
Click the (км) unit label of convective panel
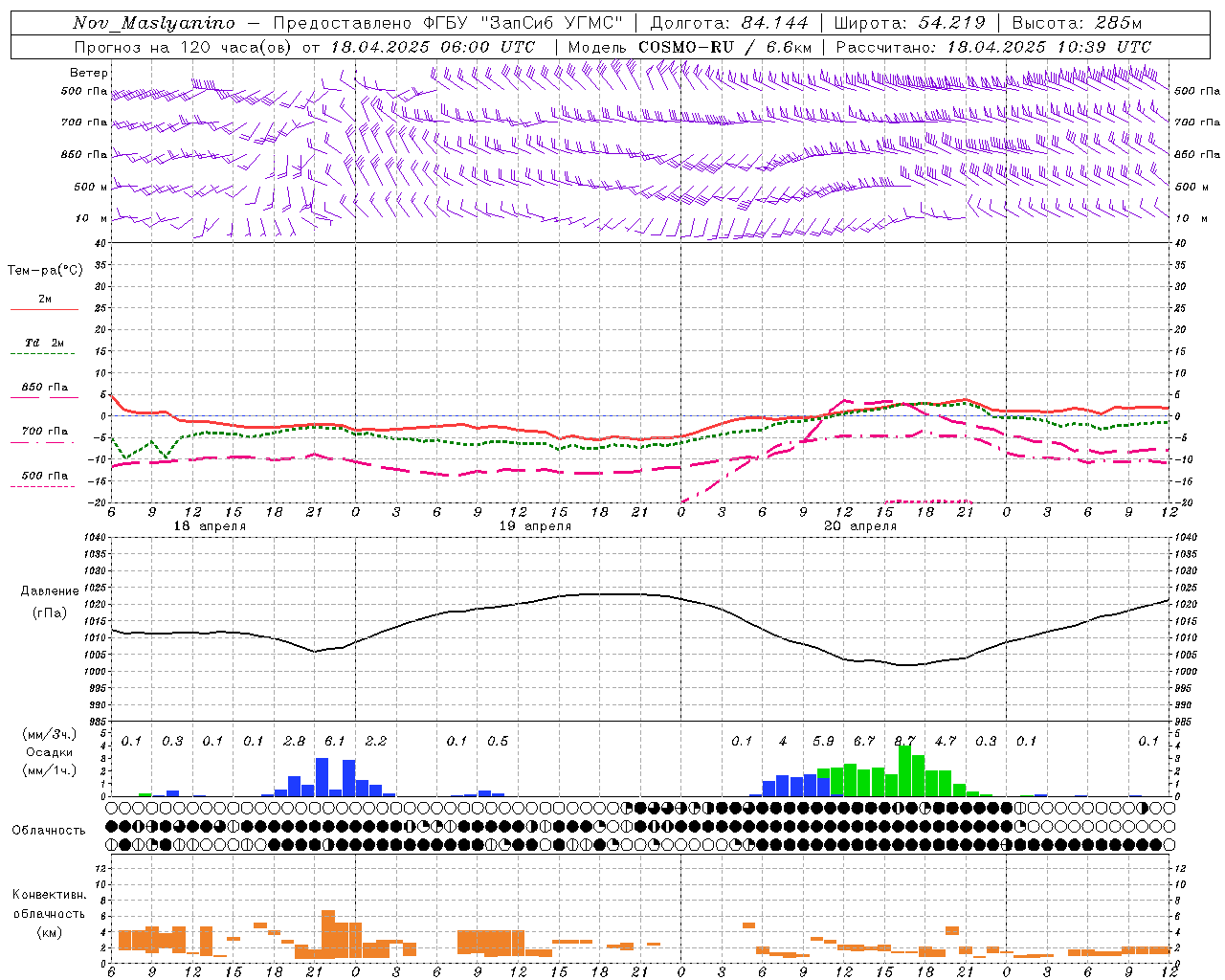coord(49,932)
